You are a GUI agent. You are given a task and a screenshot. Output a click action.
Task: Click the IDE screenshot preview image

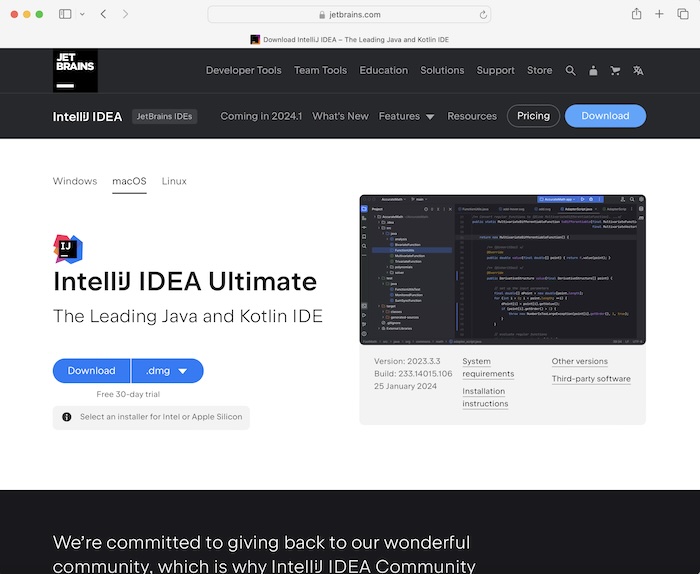click(503, 270)
